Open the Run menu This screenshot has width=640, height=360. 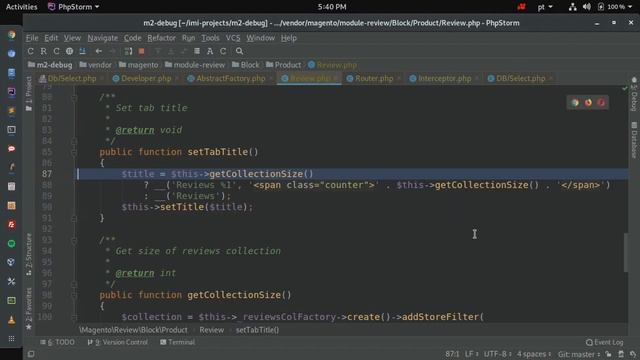(188, 38)
